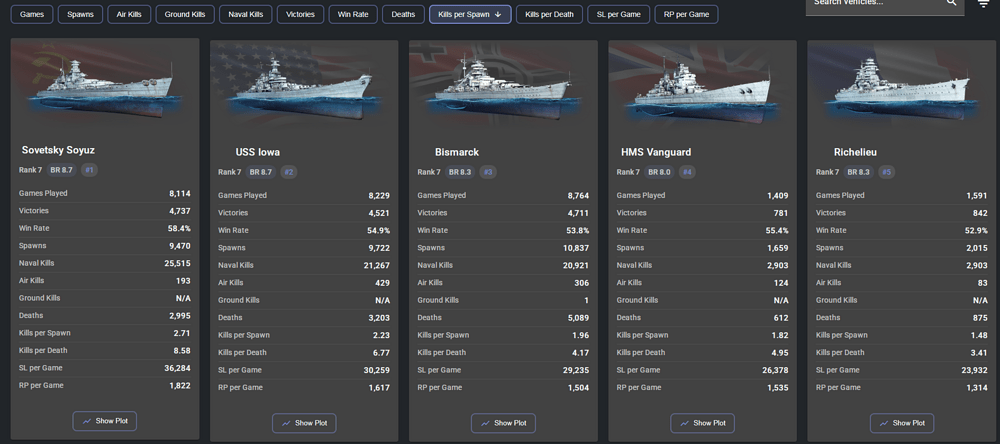The height and width of the screenshot is (444, 1000).
Task: Select Sovetsky Soyuz kills per spawn 2.71
Action: (x=182, y=333)
